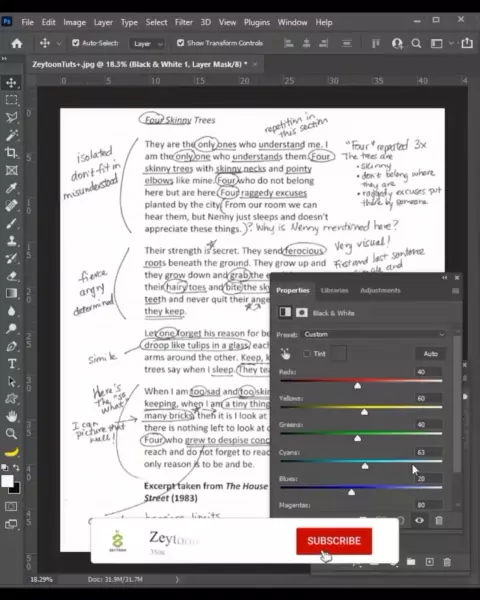
Task: Enable the Tint checkbox
Action: [307, 354]
